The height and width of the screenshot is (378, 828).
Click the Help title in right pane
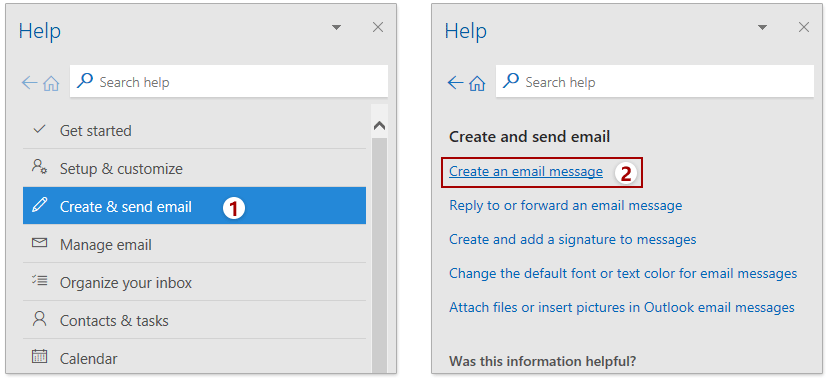coord(466,31)
